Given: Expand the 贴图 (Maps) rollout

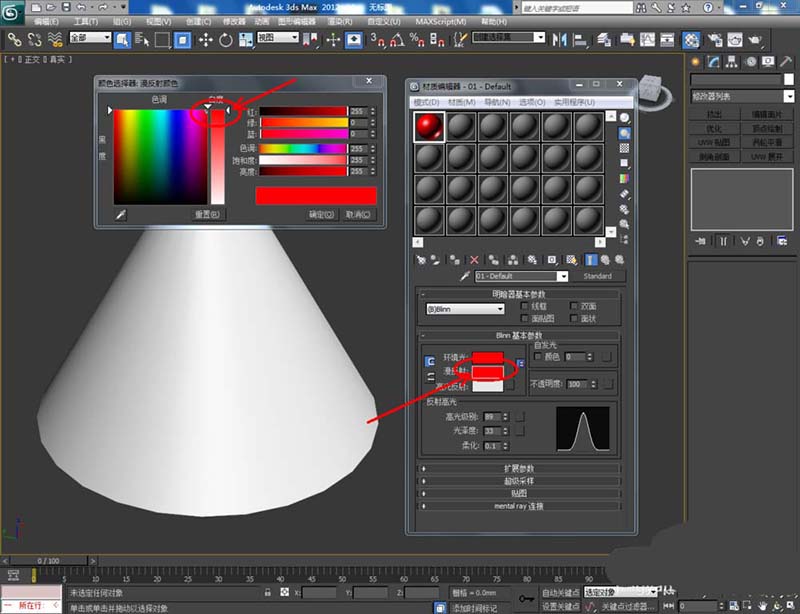Looking at the screenshot, I should click(518, 493).
